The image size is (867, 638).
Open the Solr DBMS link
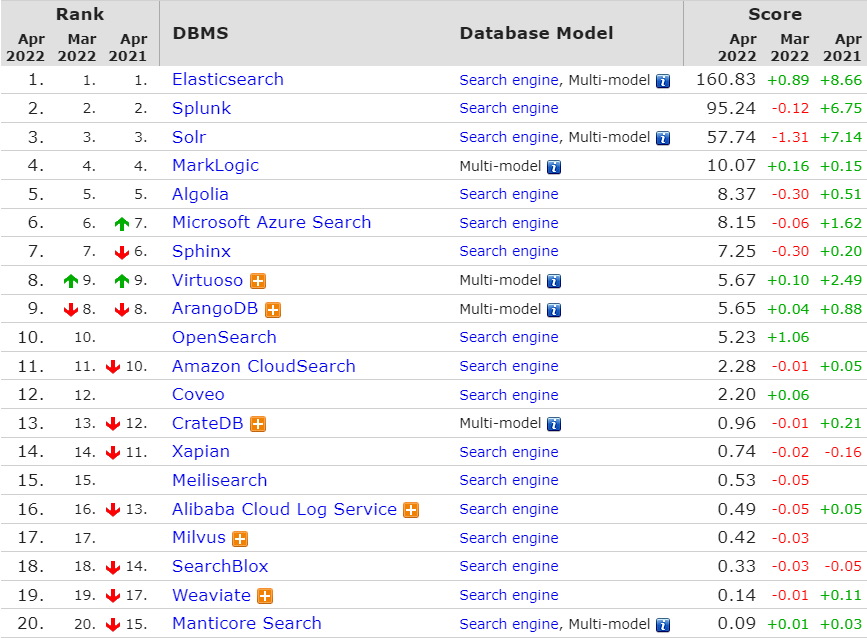pyautogui.click(x=189, y=137)
